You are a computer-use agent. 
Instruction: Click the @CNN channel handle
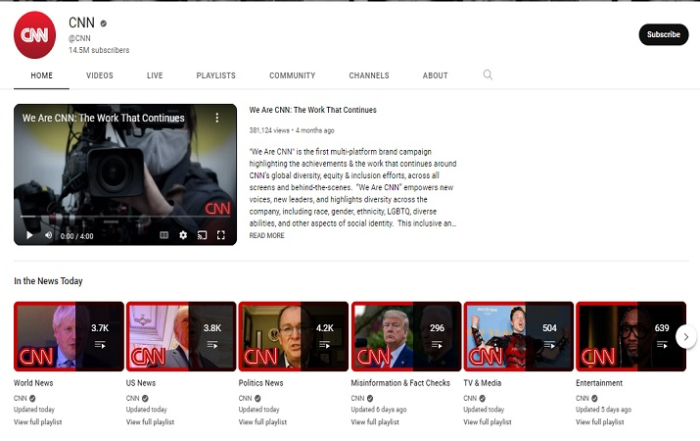pos(79,38)
